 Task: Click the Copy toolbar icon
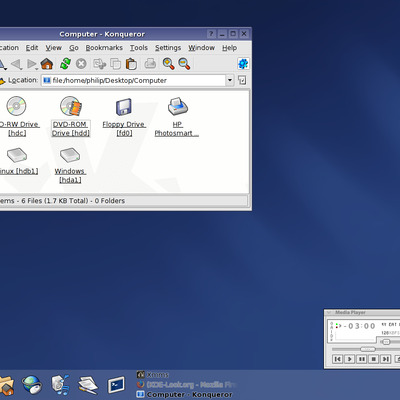[115, 64]
